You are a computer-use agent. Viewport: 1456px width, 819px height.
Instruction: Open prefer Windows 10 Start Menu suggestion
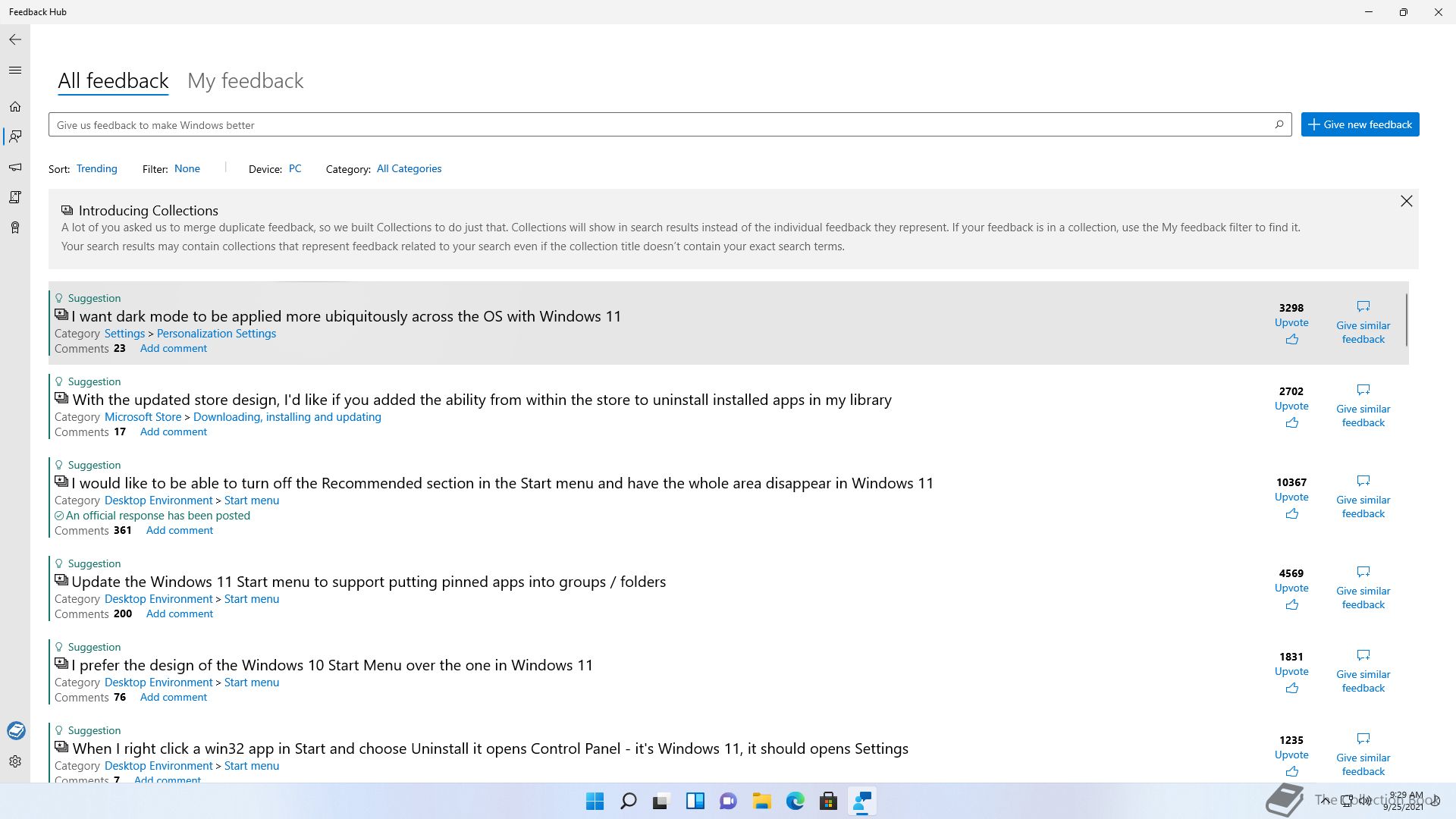pos(332,665)
